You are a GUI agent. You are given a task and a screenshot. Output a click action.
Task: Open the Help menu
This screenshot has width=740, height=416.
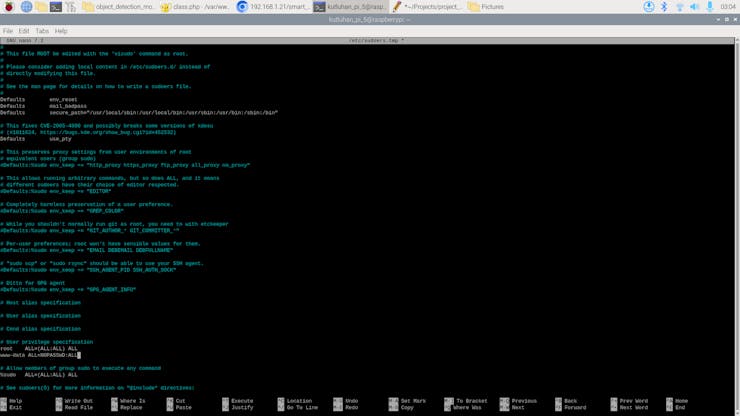pos(61,31)
